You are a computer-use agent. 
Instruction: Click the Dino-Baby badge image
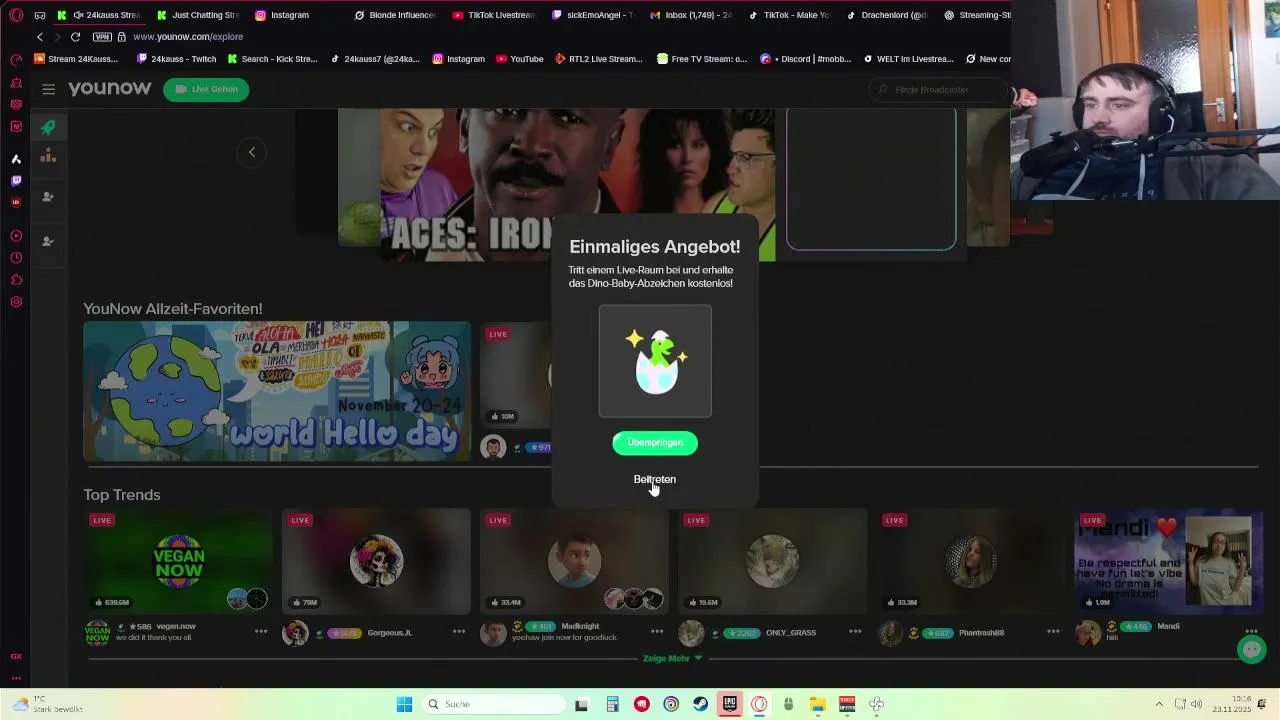point(655,361)
